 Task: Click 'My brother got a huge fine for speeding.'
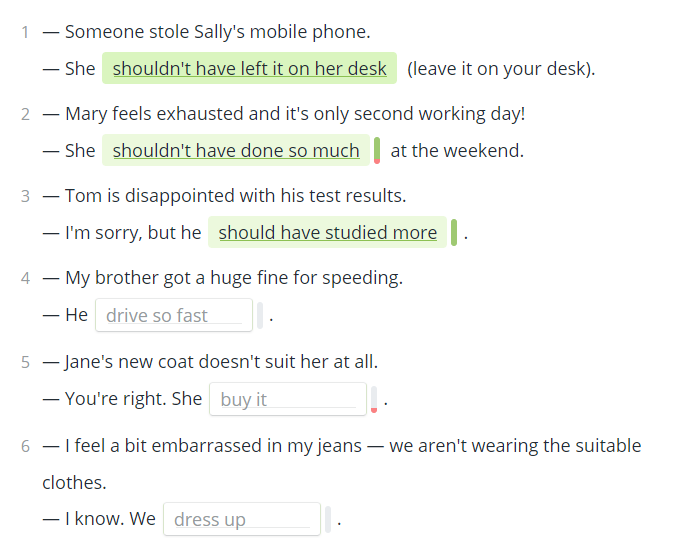click(x=234, y=278)
